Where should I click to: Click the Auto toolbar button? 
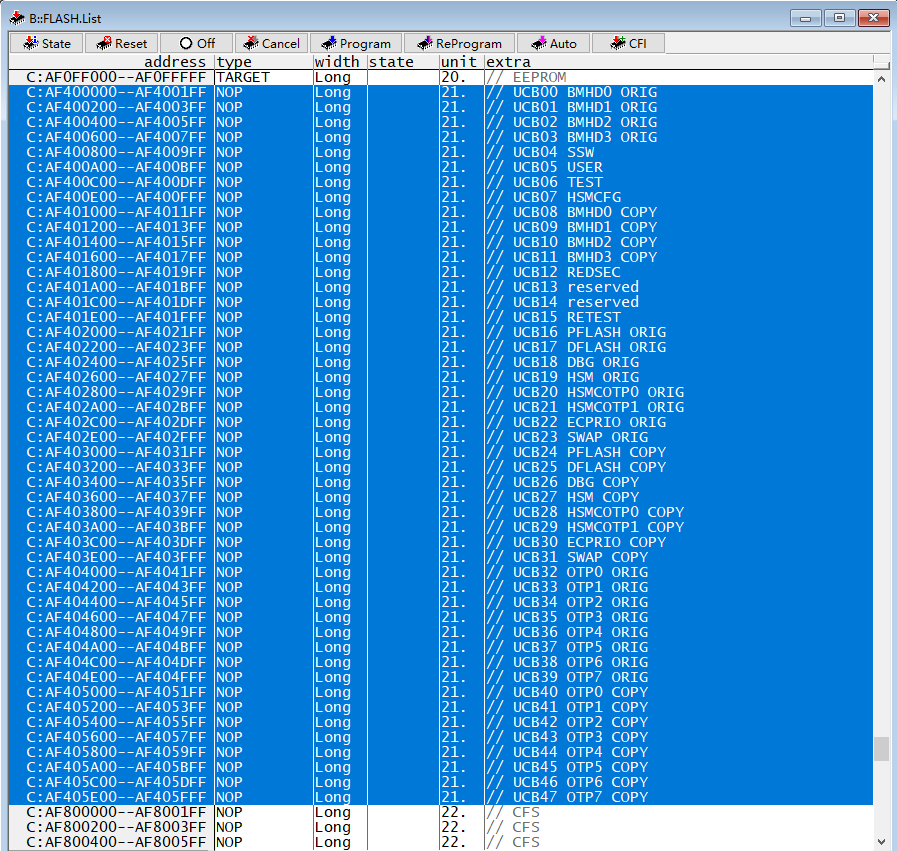pyautogui.click(x=553, y=43)
